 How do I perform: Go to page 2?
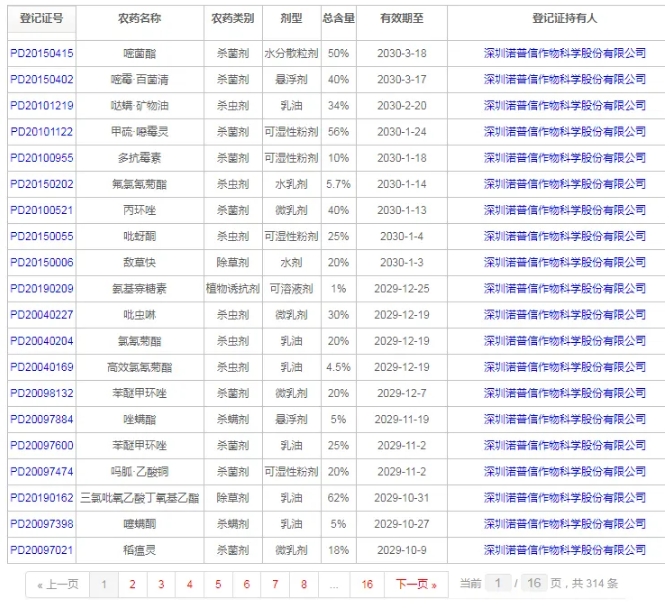132,584
